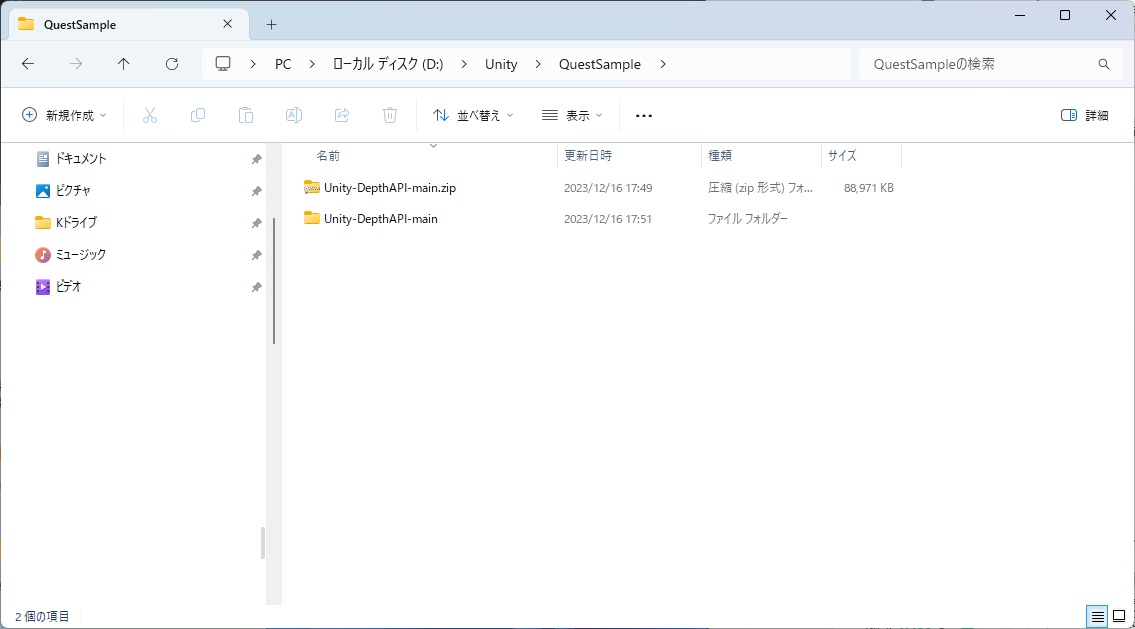
Task: Switch to large icons view in status bar
Action: click(x=1118, y=616)
